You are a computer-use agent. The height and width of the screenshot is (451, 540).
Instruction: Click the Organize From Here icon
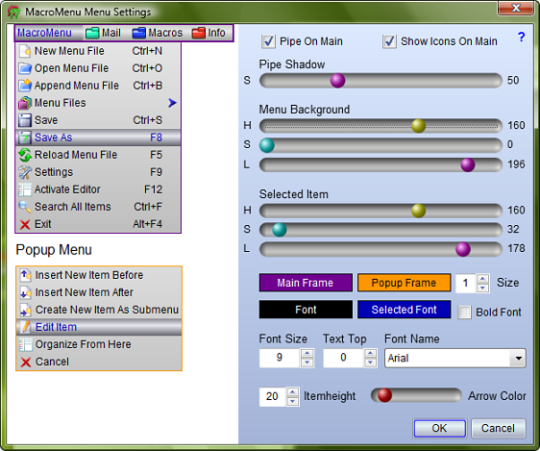pos(25,345)
